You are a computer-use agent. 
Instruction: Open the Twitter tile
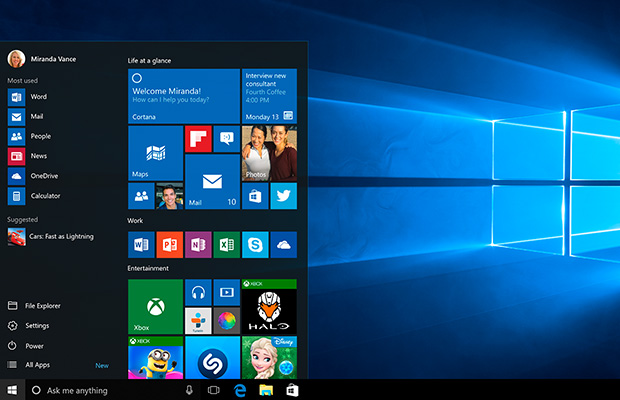pos(283,195)
